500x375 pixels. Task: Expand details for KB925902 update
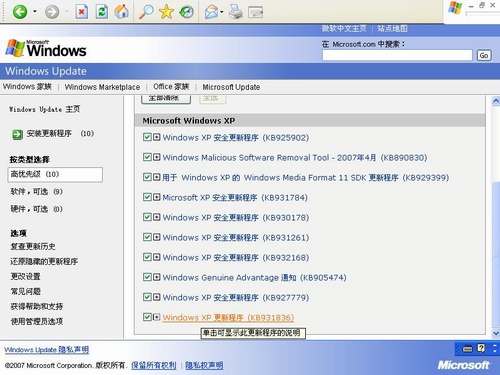click(x=157, y=137)
